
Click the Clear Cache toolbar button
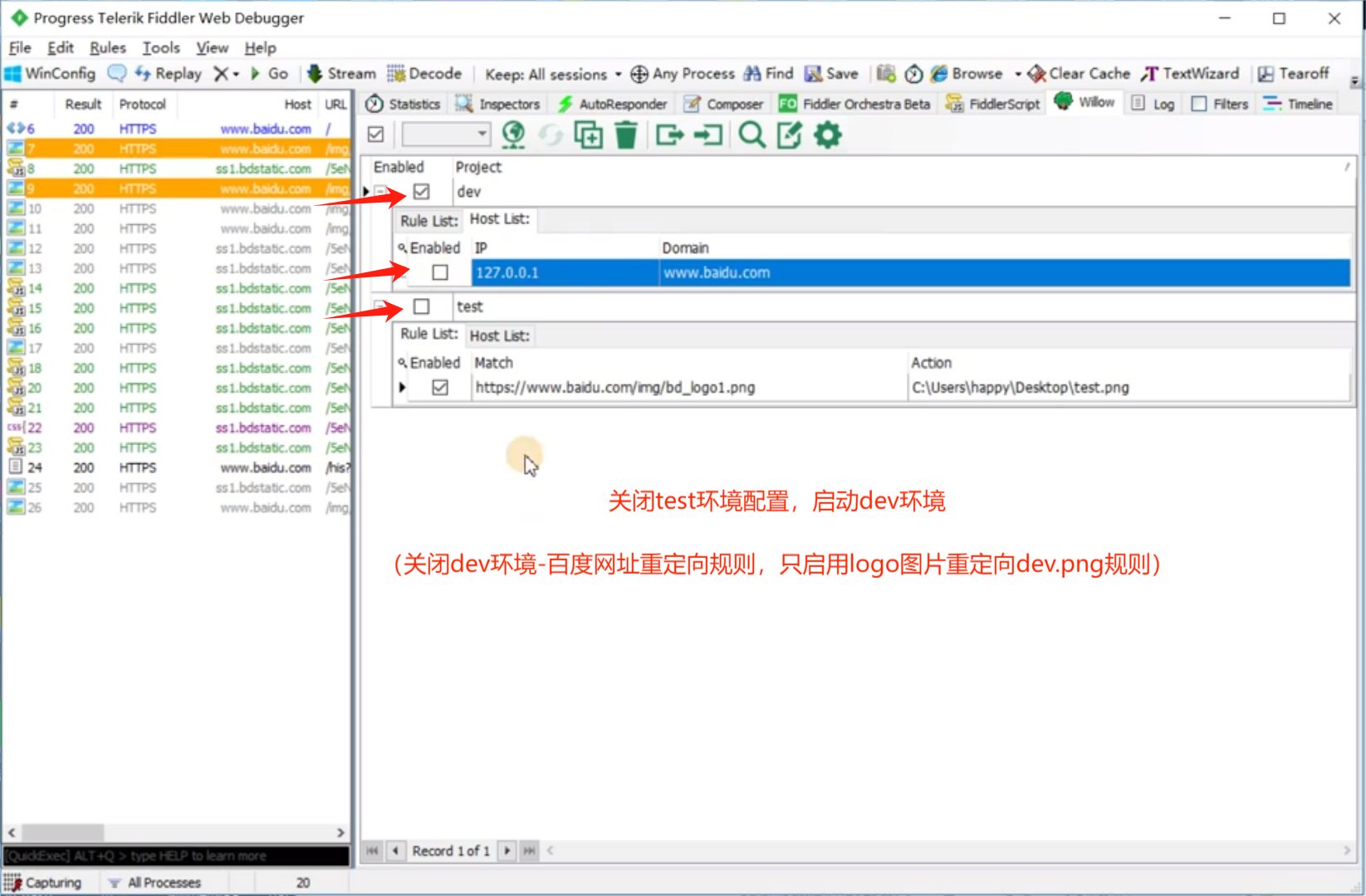1079,74
